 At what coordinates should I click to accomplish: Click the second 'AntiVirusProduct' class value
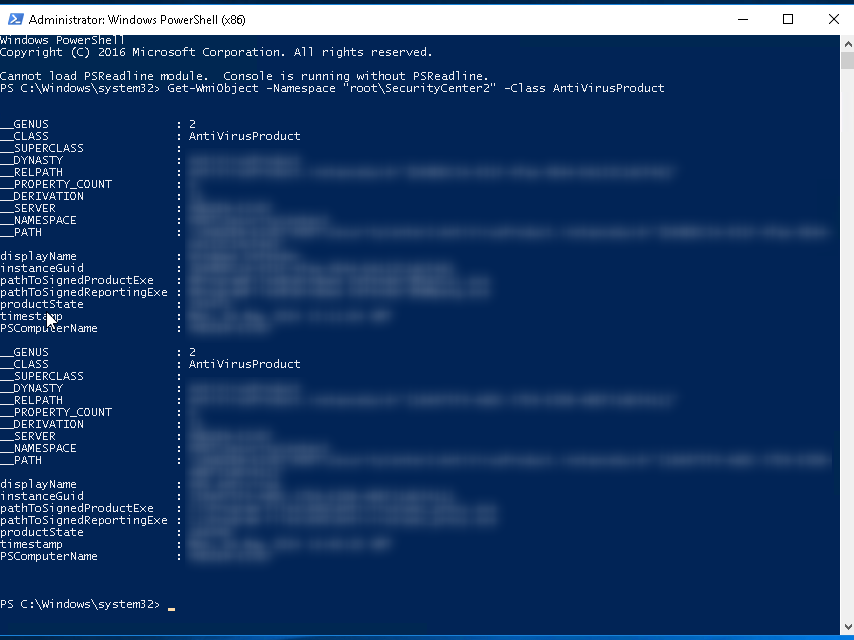[x=245, y=364]
